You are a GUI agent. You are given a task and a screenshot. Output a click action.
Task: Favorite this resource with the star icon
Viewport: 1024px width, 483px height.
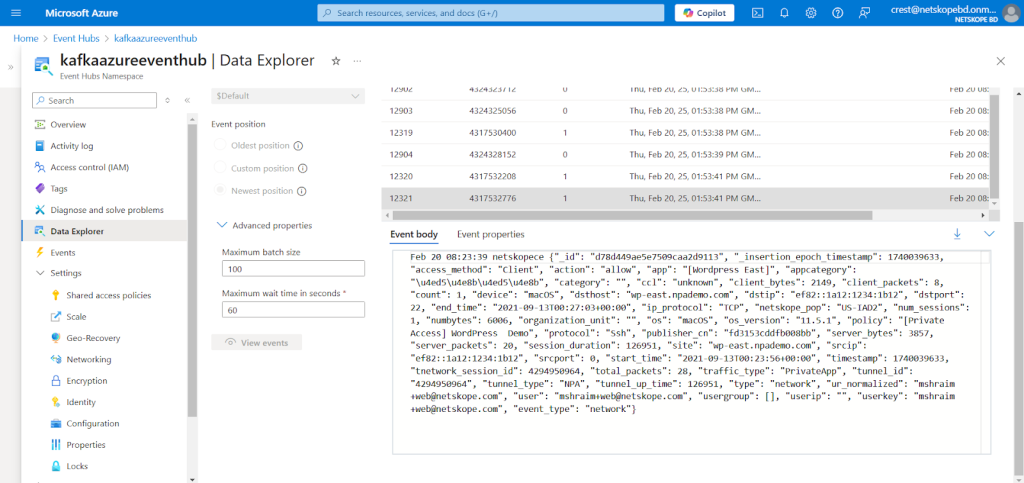pyautogui.click(x=336, y=61)
